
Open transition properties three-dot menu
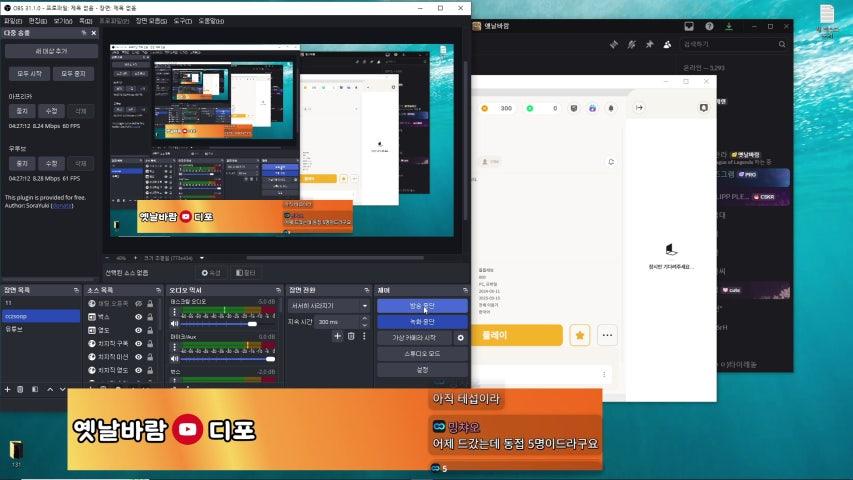[364, 336]
